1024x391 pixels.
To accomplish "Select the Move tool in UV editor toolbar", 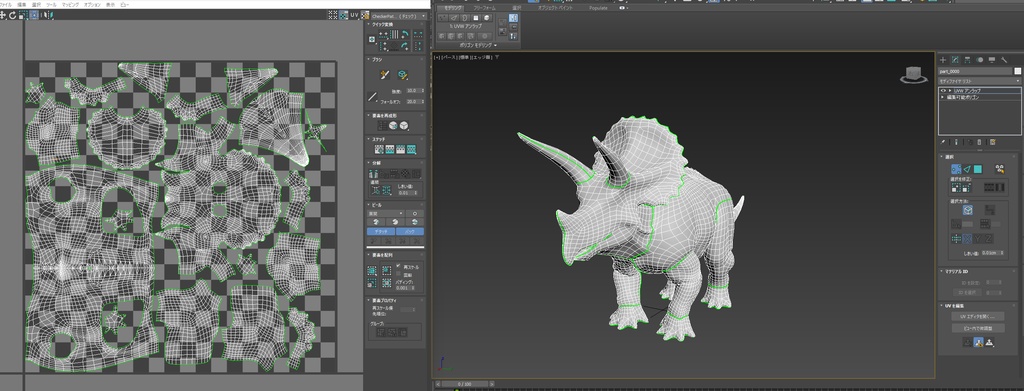I will [3, 16].
